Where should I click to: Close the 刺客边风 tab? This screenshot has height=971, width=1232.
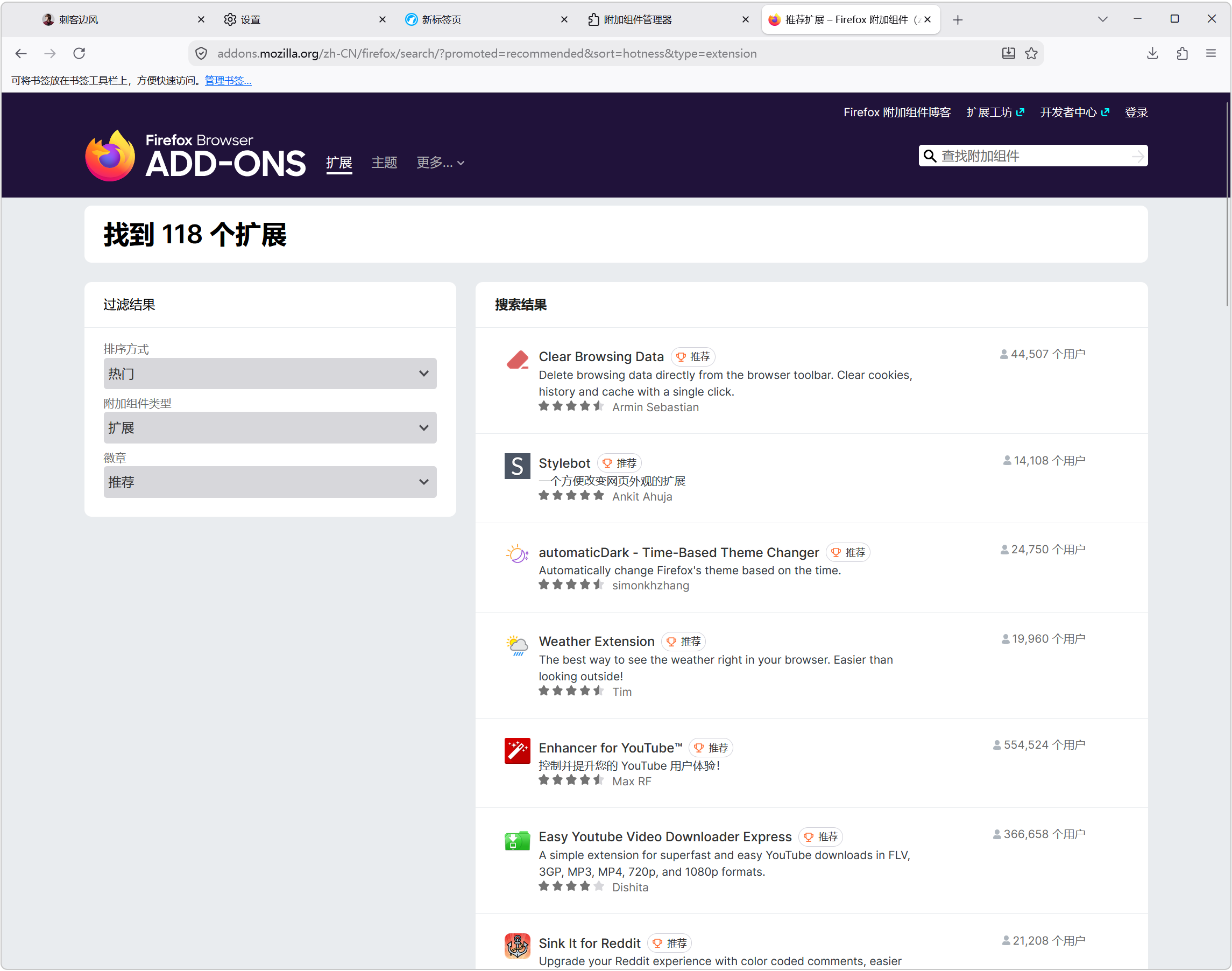pyautogui.click(x=201, y=19)
